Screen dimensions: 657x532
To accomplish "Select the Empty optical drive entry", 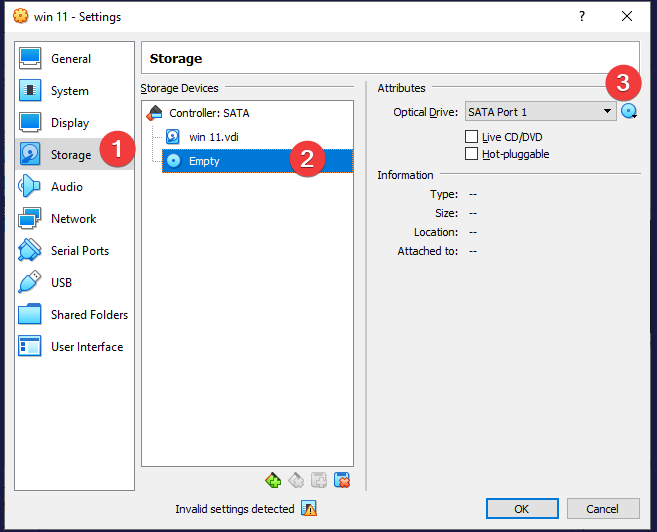I will point(203,160).
